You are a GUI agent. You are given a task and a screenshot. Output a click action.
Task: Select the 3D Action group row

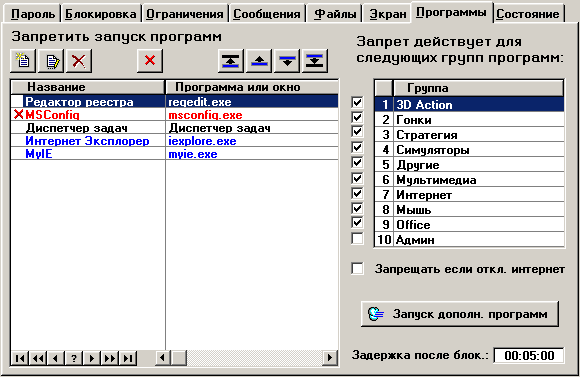[x=469, y=104]
